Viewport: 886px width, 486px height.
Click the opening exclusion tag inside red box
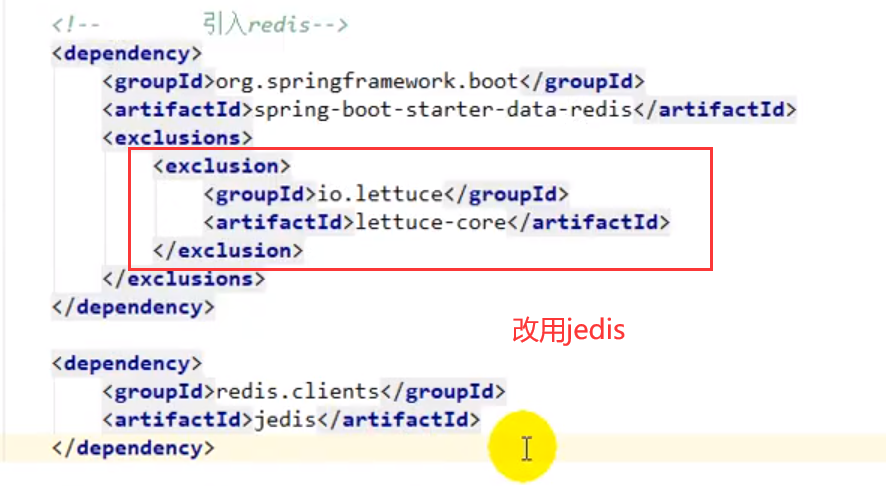(x=221, y=166)
